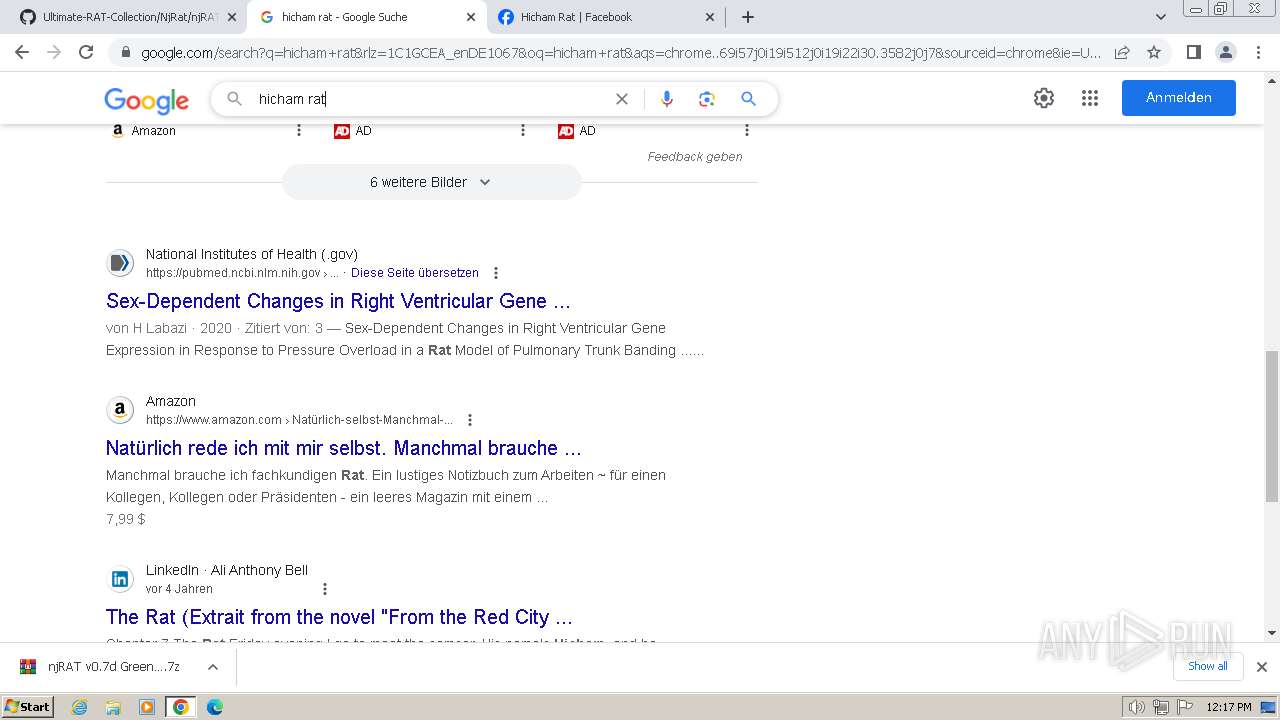The height and width of the screenshot is (720, 1280).
Task: Click the Amazon result favicon
Action: click(120, 410)
